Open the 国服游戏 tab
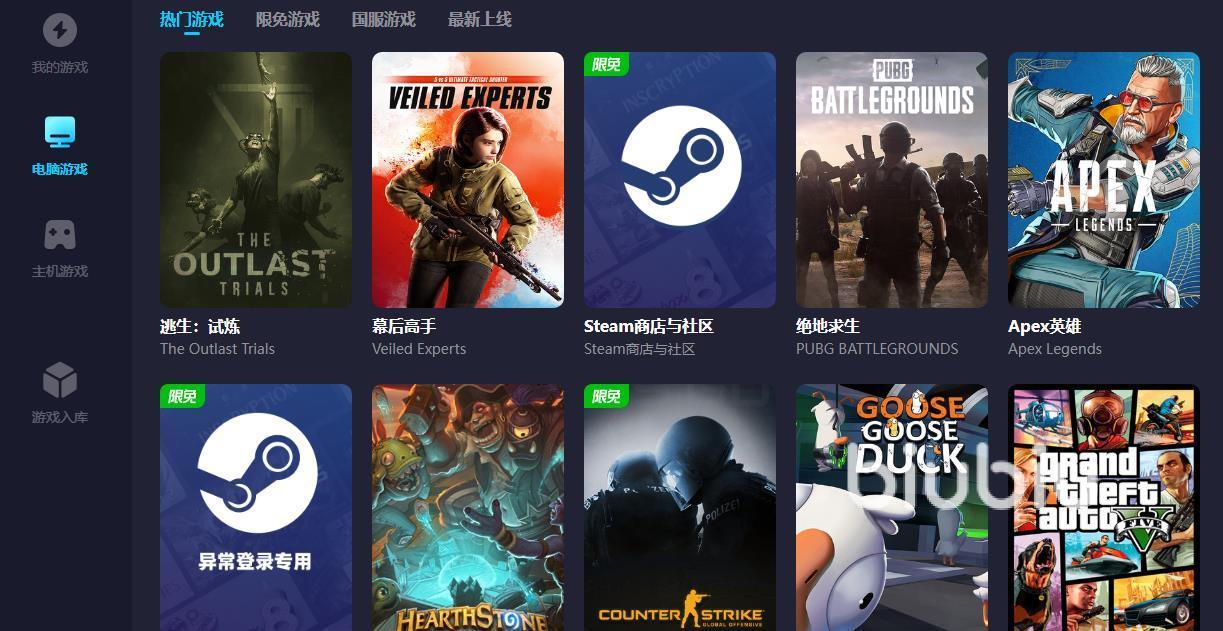This screenshot has height=631, width=1223. pos(384,19)
